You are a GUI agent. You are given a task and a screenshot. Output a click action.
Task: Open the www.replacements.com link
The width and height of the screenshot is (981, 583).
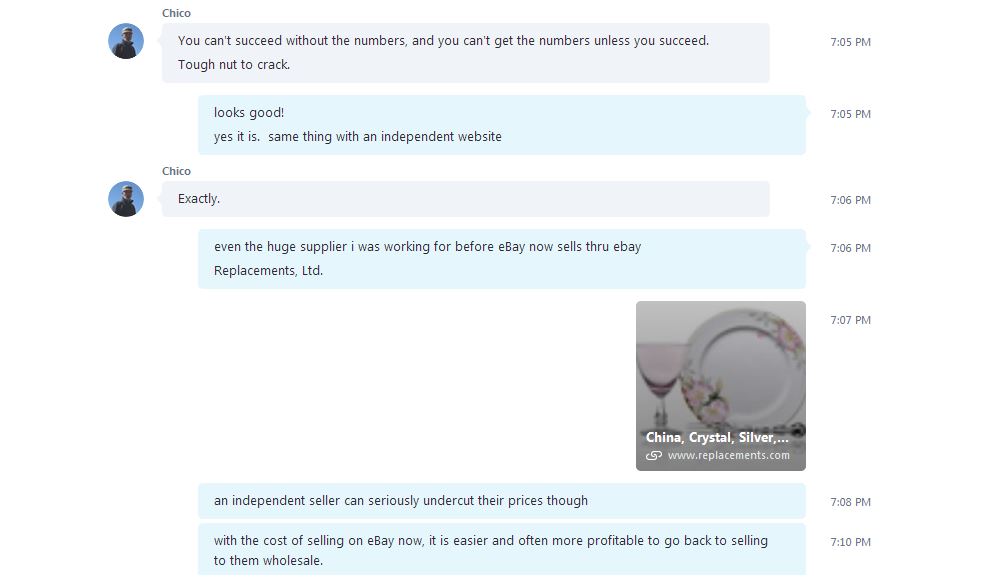coord(728,455)
